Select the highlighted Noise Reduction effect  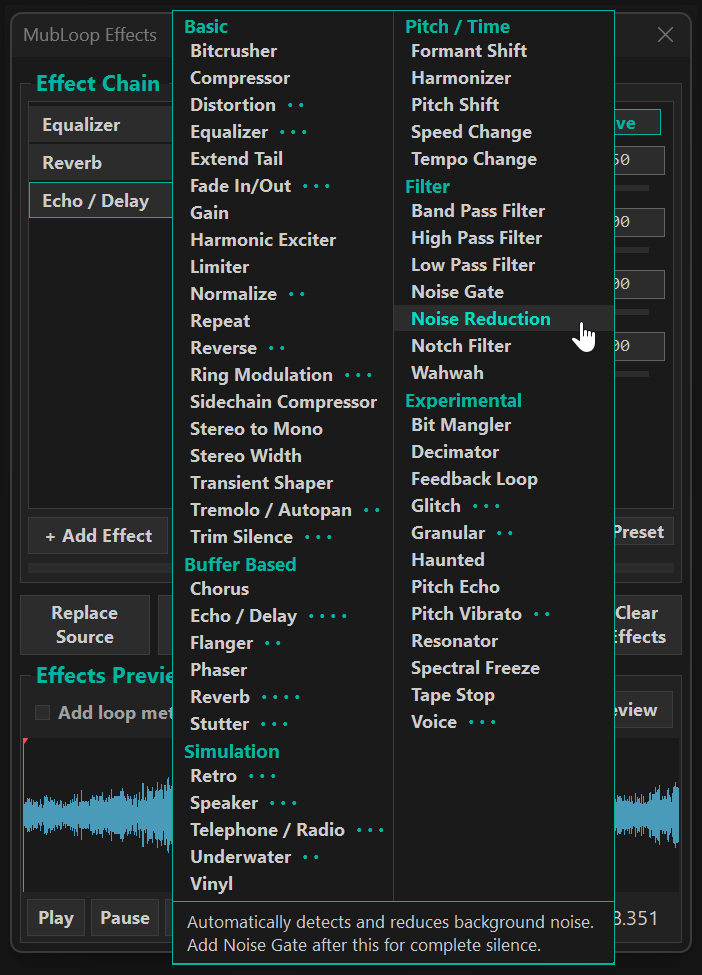504,318
